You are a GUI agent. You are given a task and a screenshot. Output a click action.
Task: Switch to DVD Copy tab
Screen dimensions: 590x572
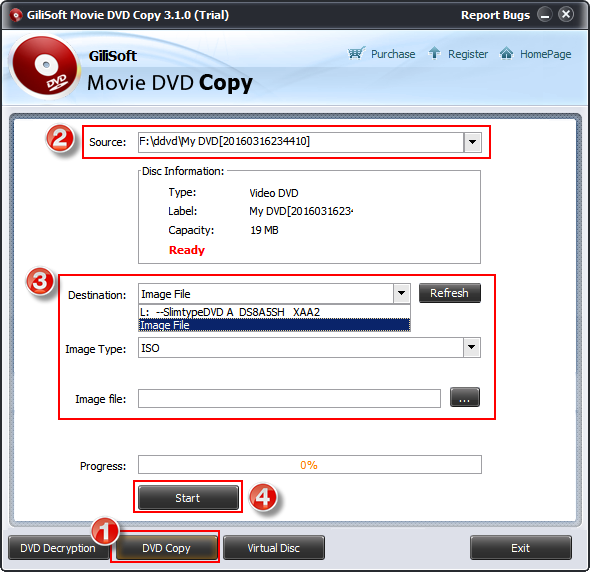pos(166,548)
